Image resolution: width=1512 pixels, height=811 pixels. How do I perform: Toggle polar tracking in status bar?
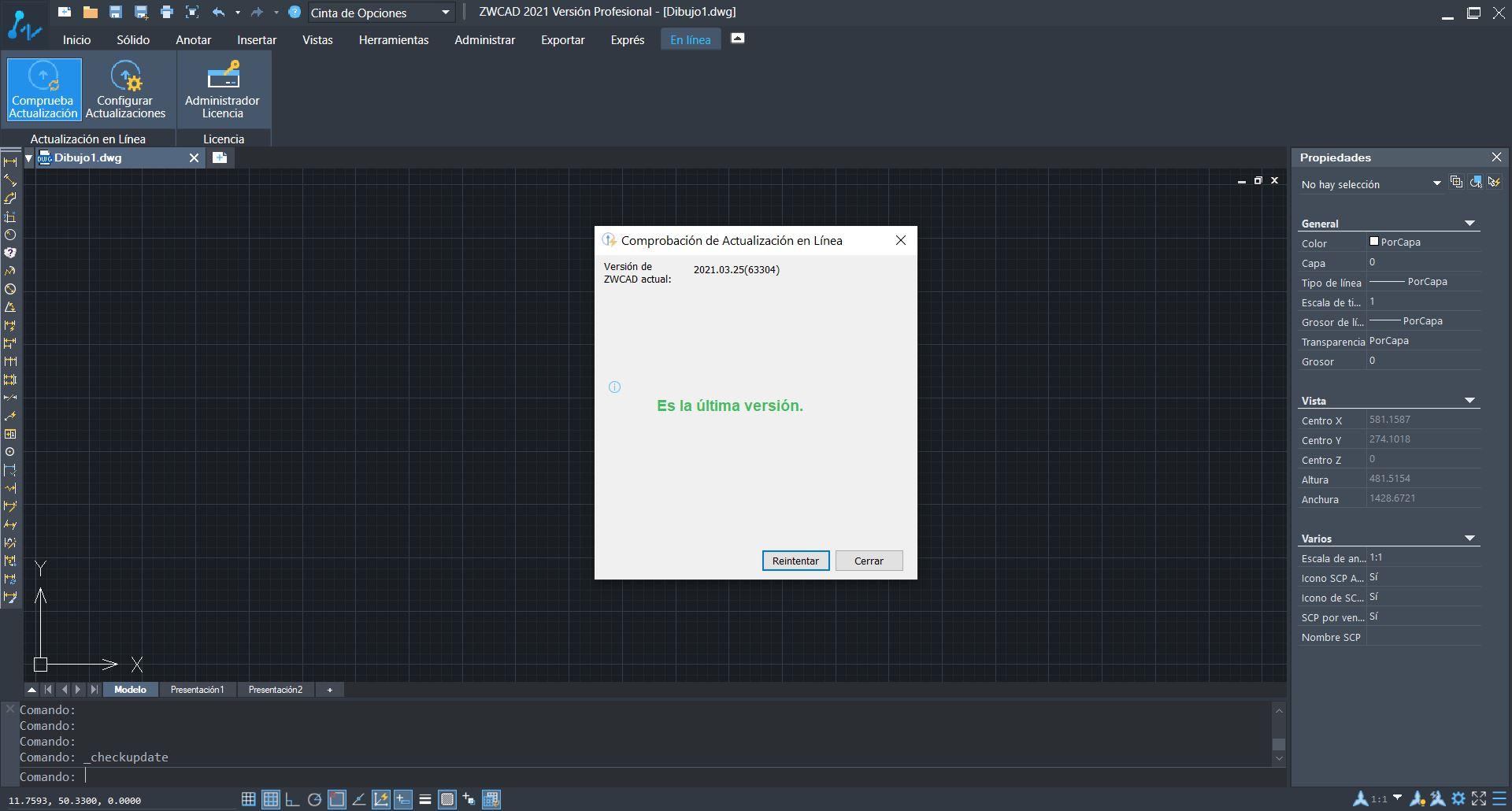click(x=314, y=799)
